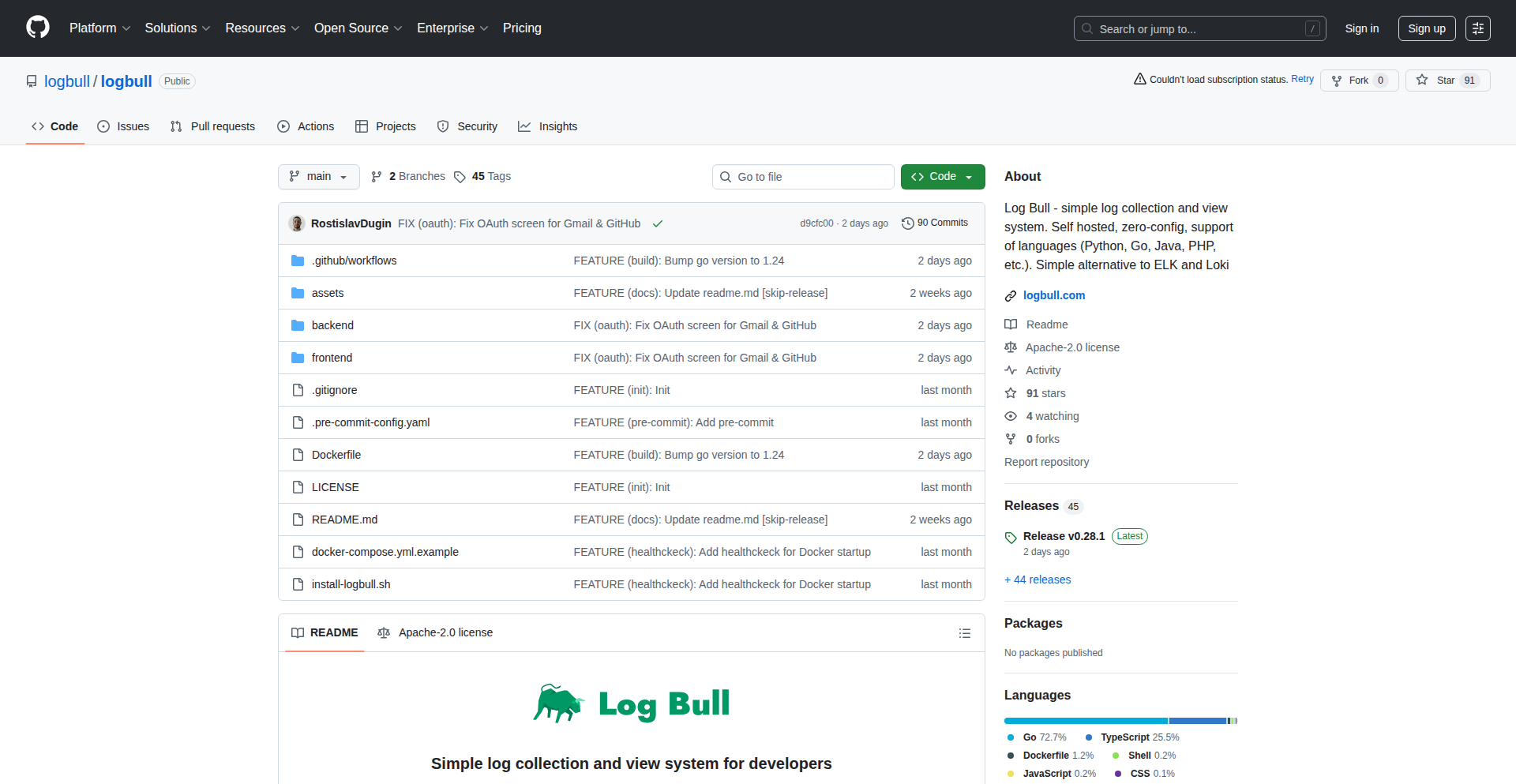Open the main branch selector dropdown

318,176
